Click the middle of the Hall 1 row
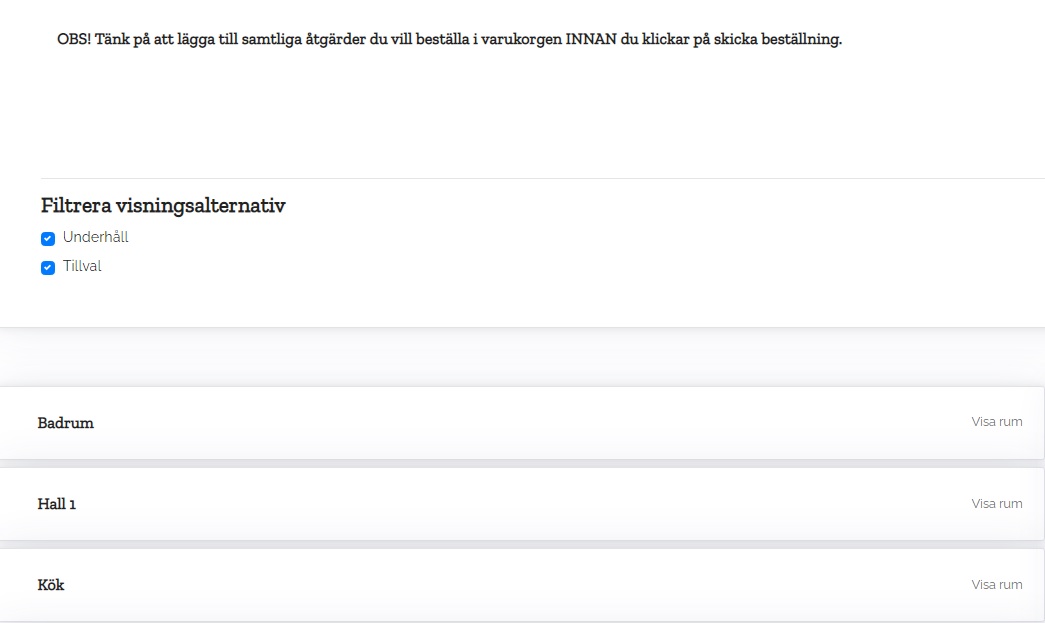The image size is (1045, 623). 520,504
